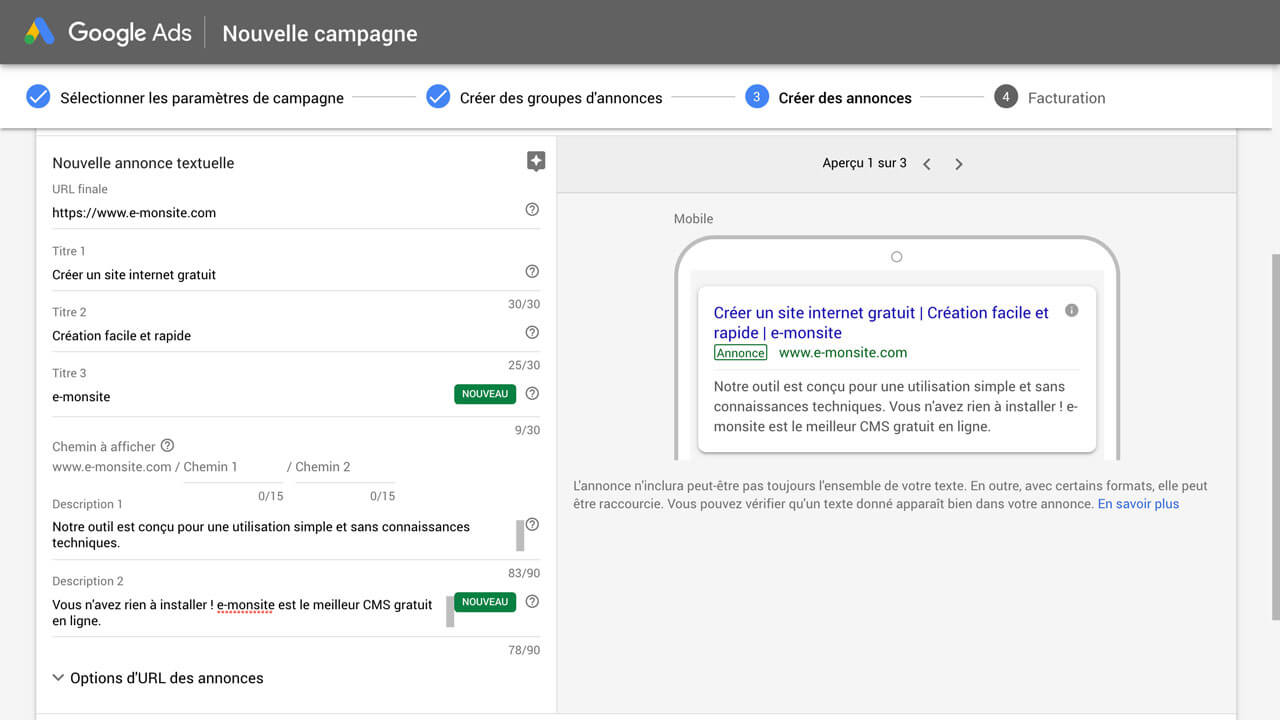Click the Chemin 1 input field
The width and height of the screenshot is (1280, 720).
[233, 467]
